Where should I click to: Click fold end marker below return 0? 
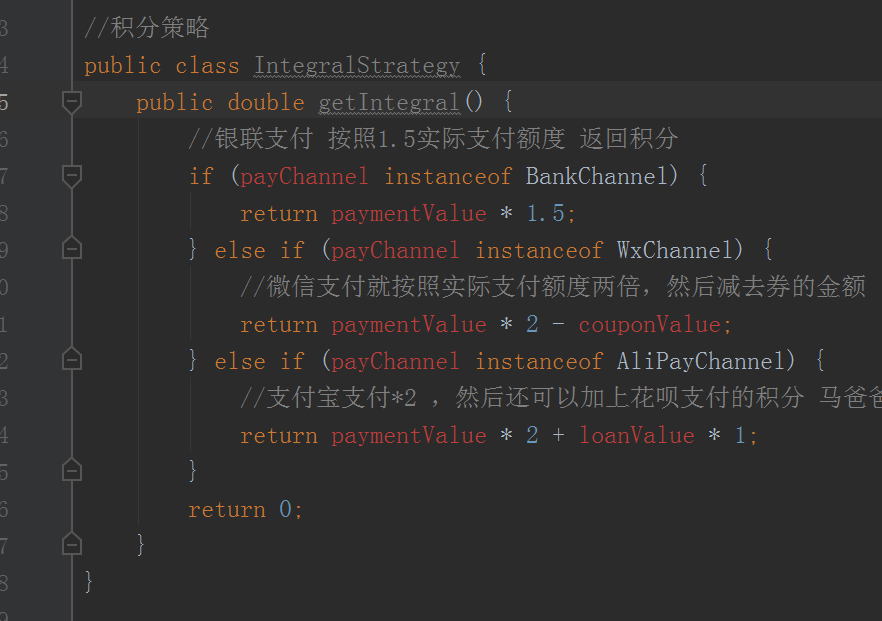pos(71,545)
